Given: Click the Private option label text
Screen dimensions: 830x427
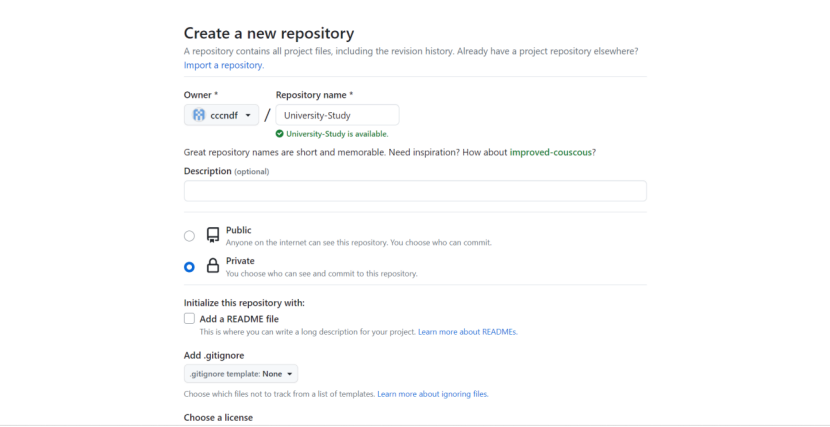Looking at the screenshot, I should (x=240, y=261).
